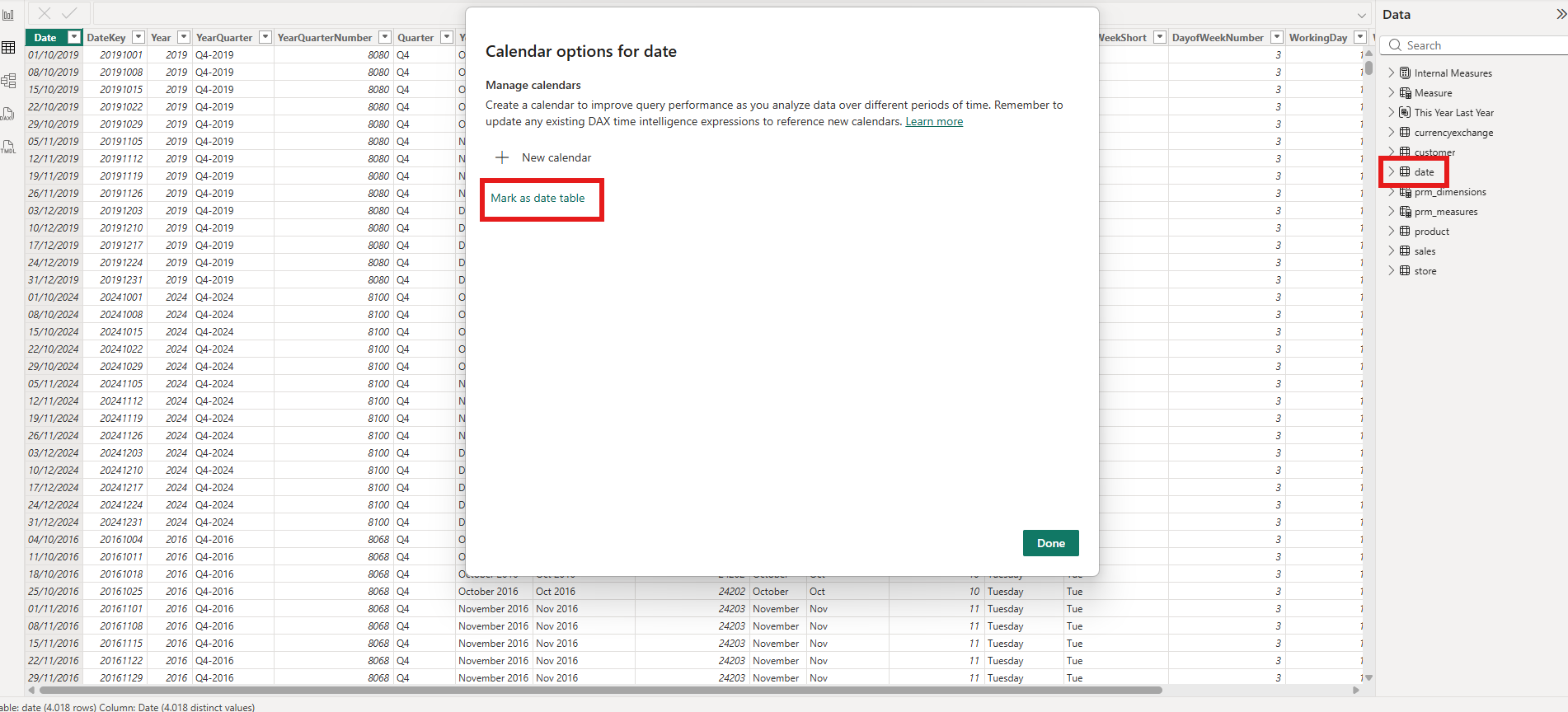The image size is (1568, 712).
Task: Open the Year column filter dropdown
Action: [184, 37]
